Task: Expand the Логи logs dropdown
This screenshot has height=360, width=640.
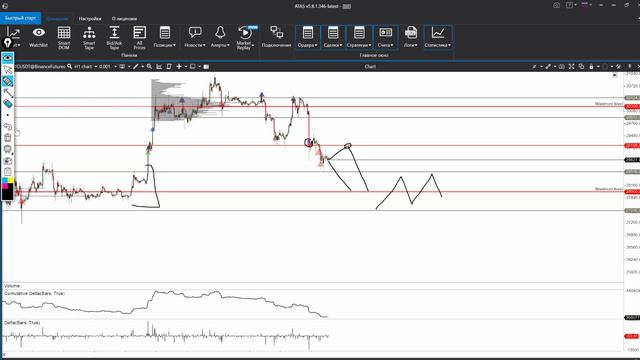Action: [411, 38]
